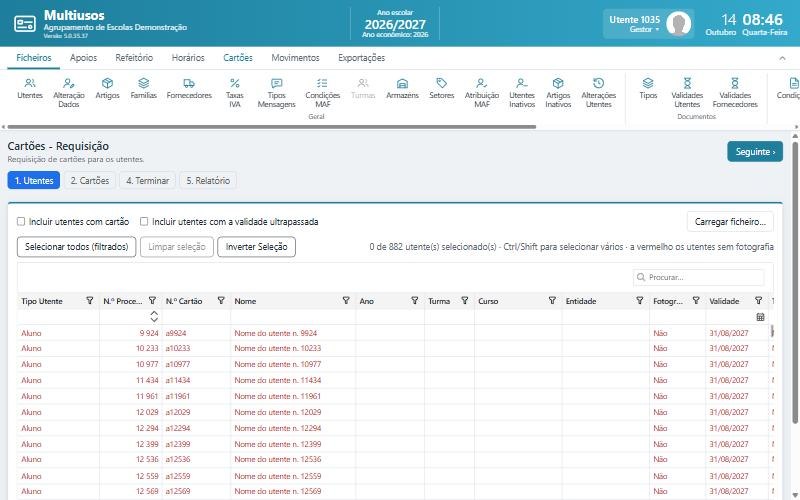Open the Horários ribbon tab

[188, 58]
